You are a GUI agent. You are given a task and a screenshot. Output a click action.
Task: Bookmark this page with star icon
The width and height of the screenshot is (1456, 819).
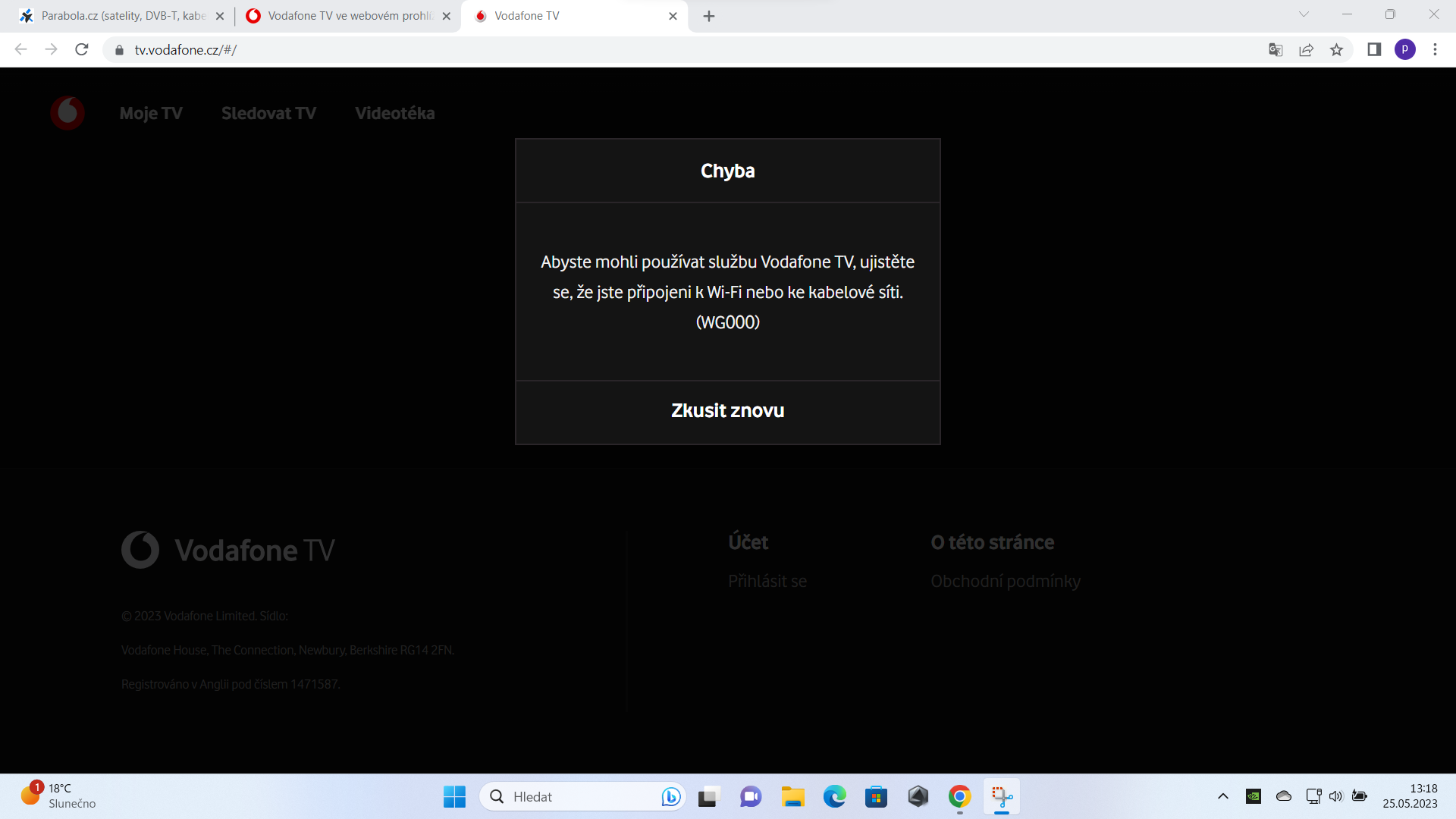(1336, 50)
